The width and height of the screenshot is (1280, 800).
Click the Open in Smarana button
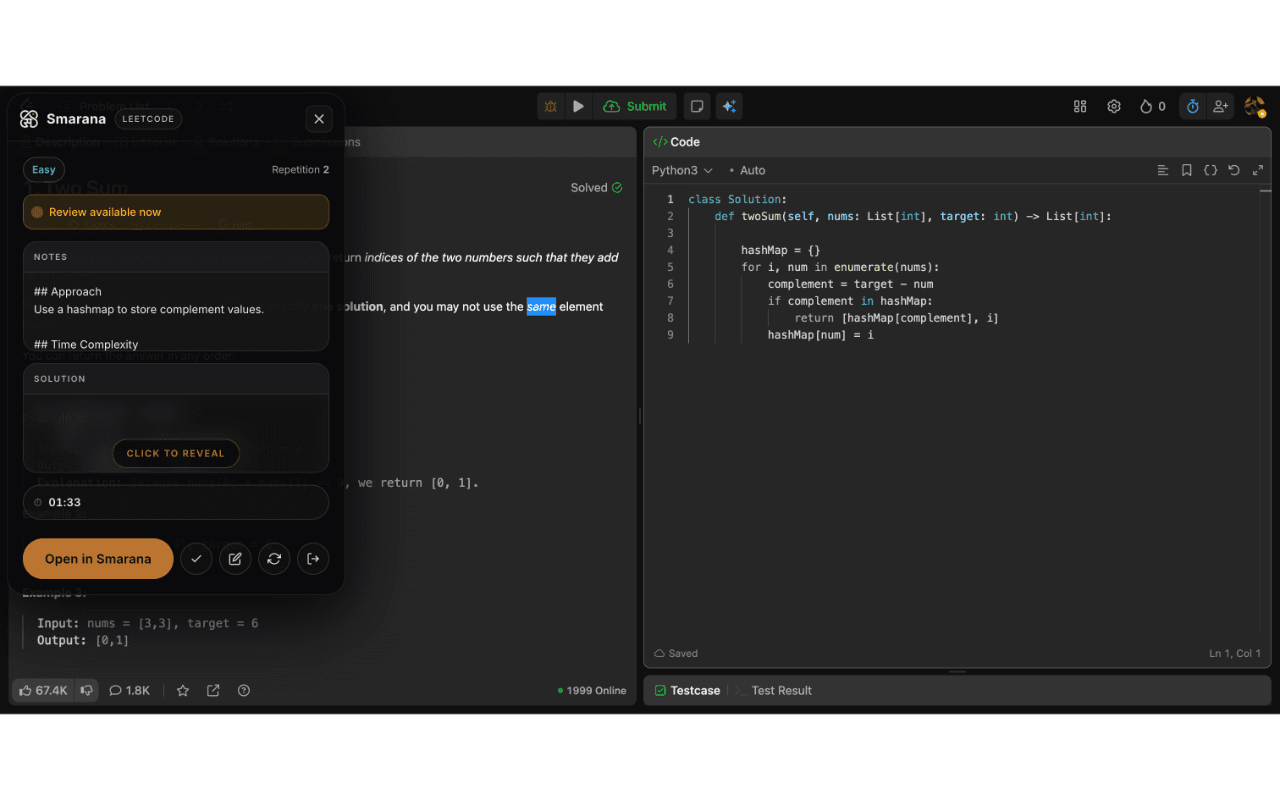[98, 559]
